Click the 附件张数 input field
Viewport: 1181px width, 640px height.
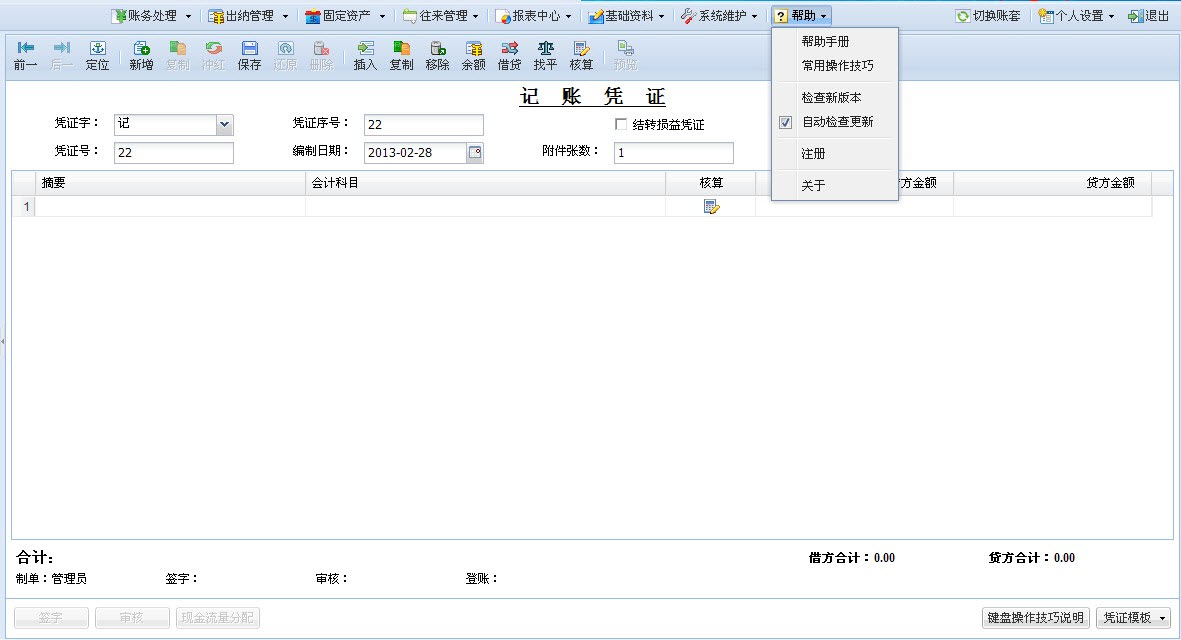tap(673, 153)
